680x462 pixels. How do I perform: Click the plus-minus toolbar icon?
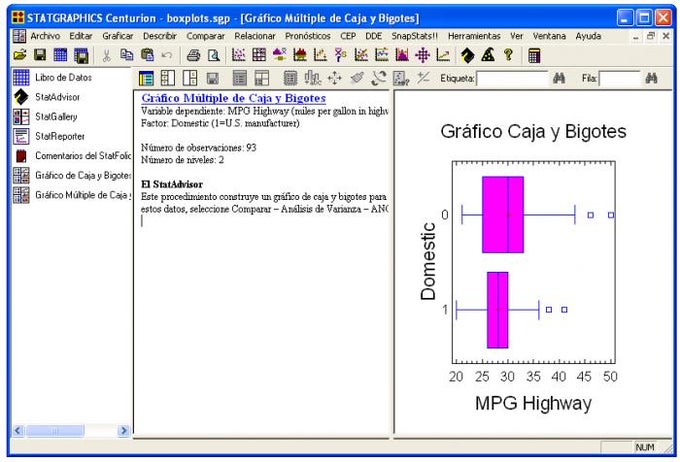[x=423, y=78]
